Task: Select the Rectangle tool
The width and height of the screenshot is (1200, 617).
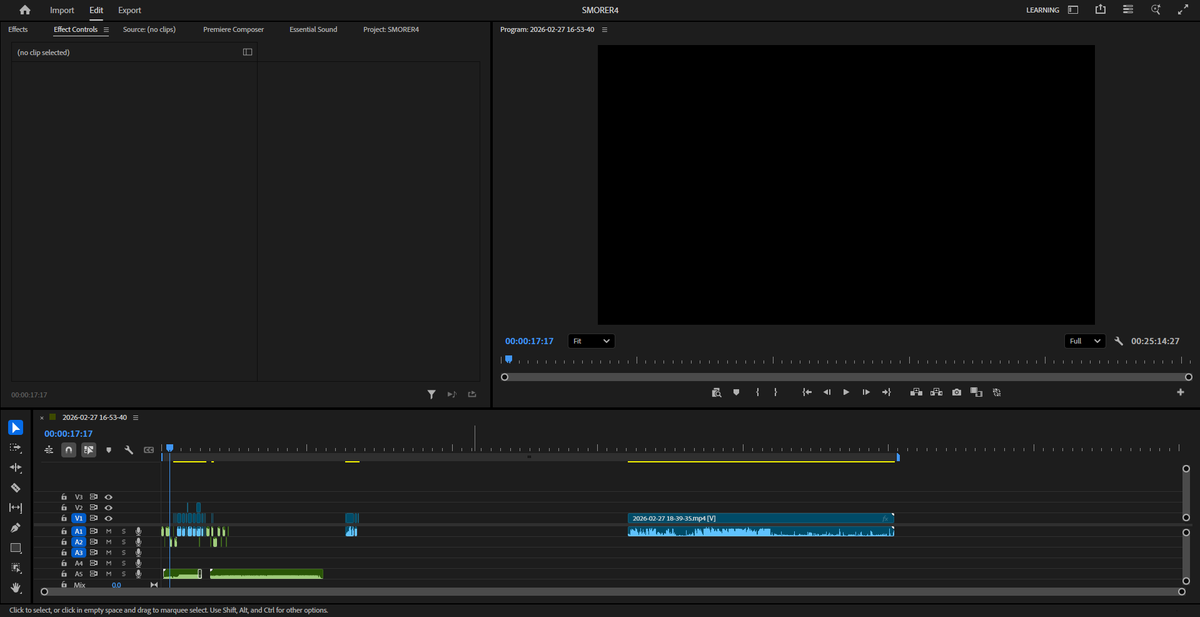Action: [15, 548]
